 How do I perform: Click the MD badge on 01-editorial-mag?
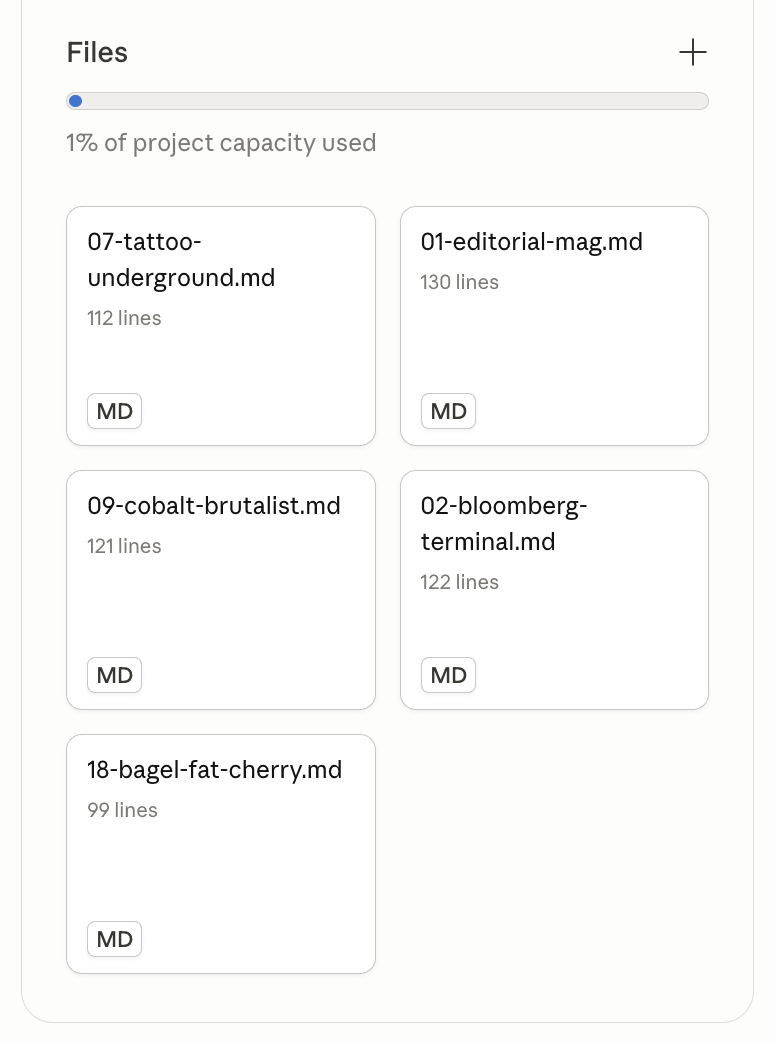[448, 411]
